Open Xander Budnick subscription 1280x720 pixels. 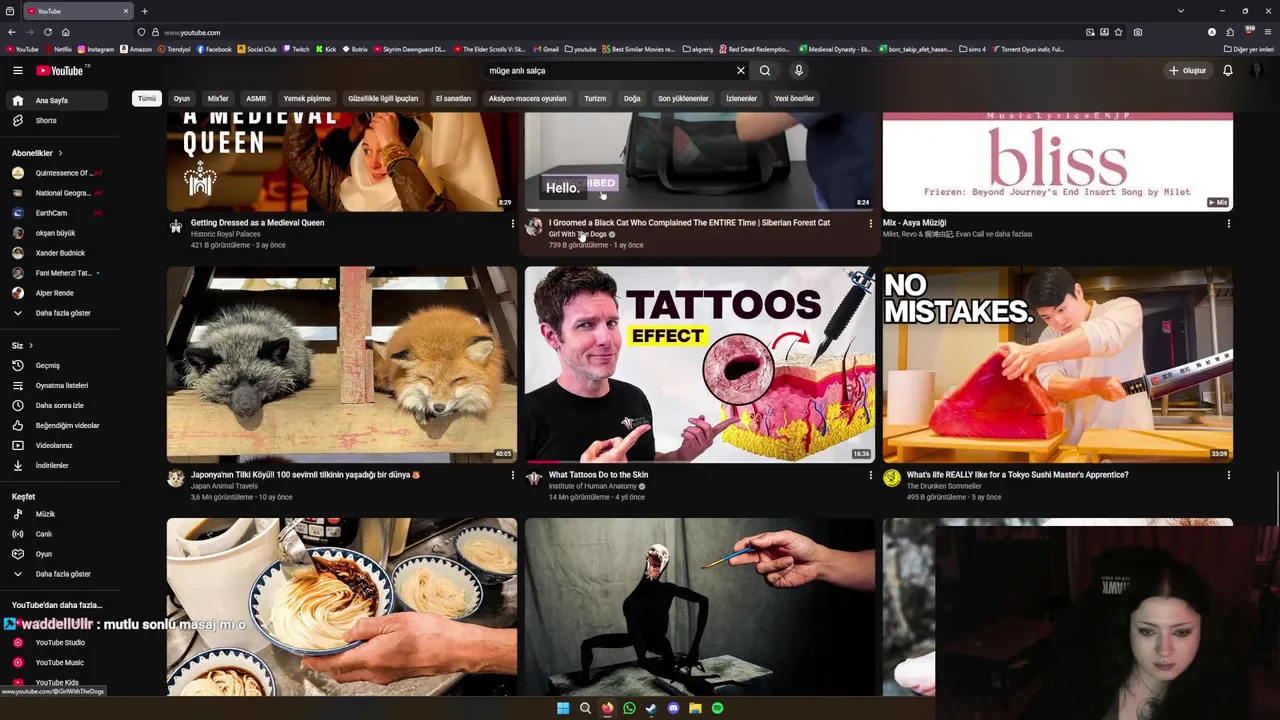pyautogui.click(x=56, y=253)
